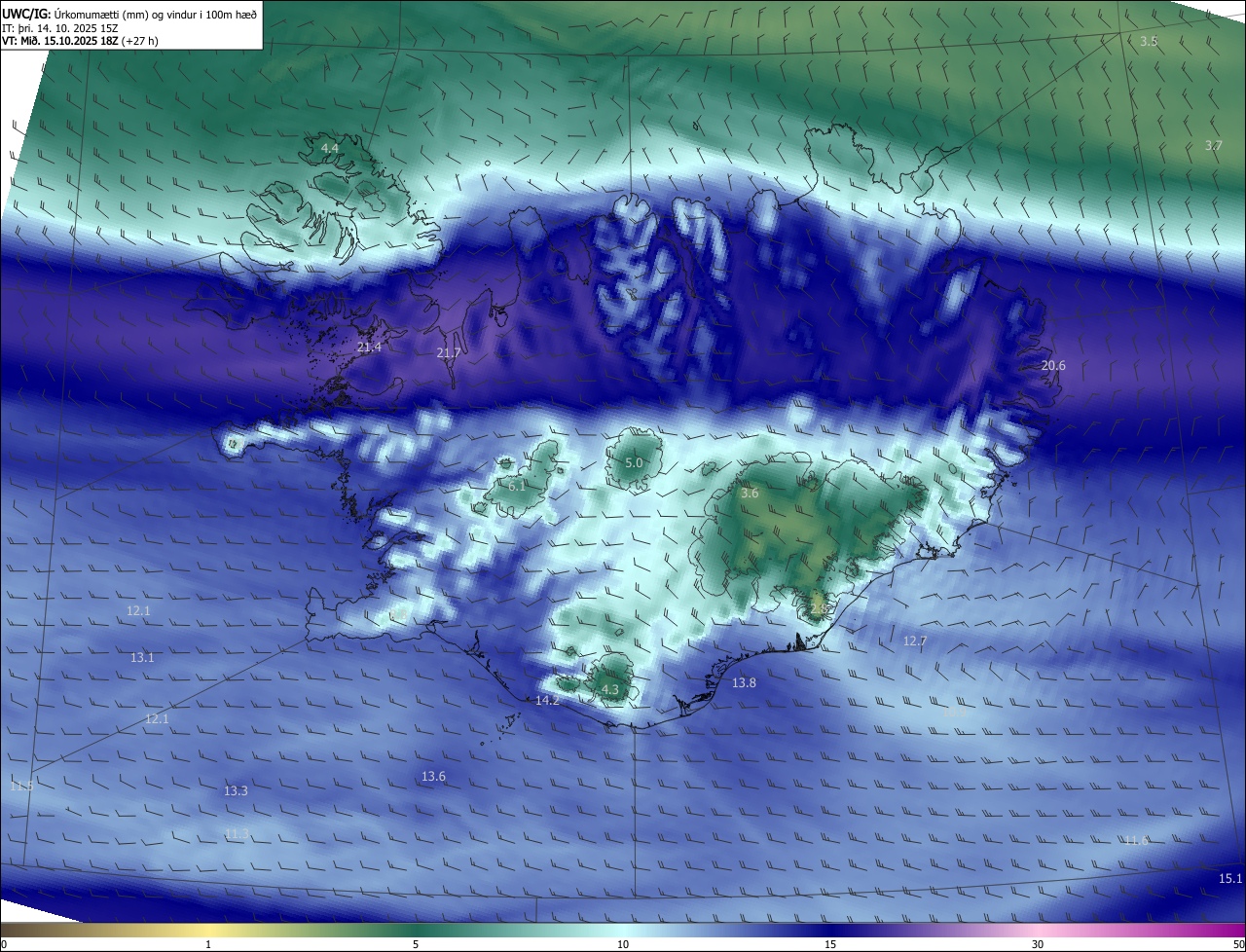Image resolution: width=1246 pixels, height=952 pixels.
Task: Click the 15.1 value label
Action: (1230, 879)
